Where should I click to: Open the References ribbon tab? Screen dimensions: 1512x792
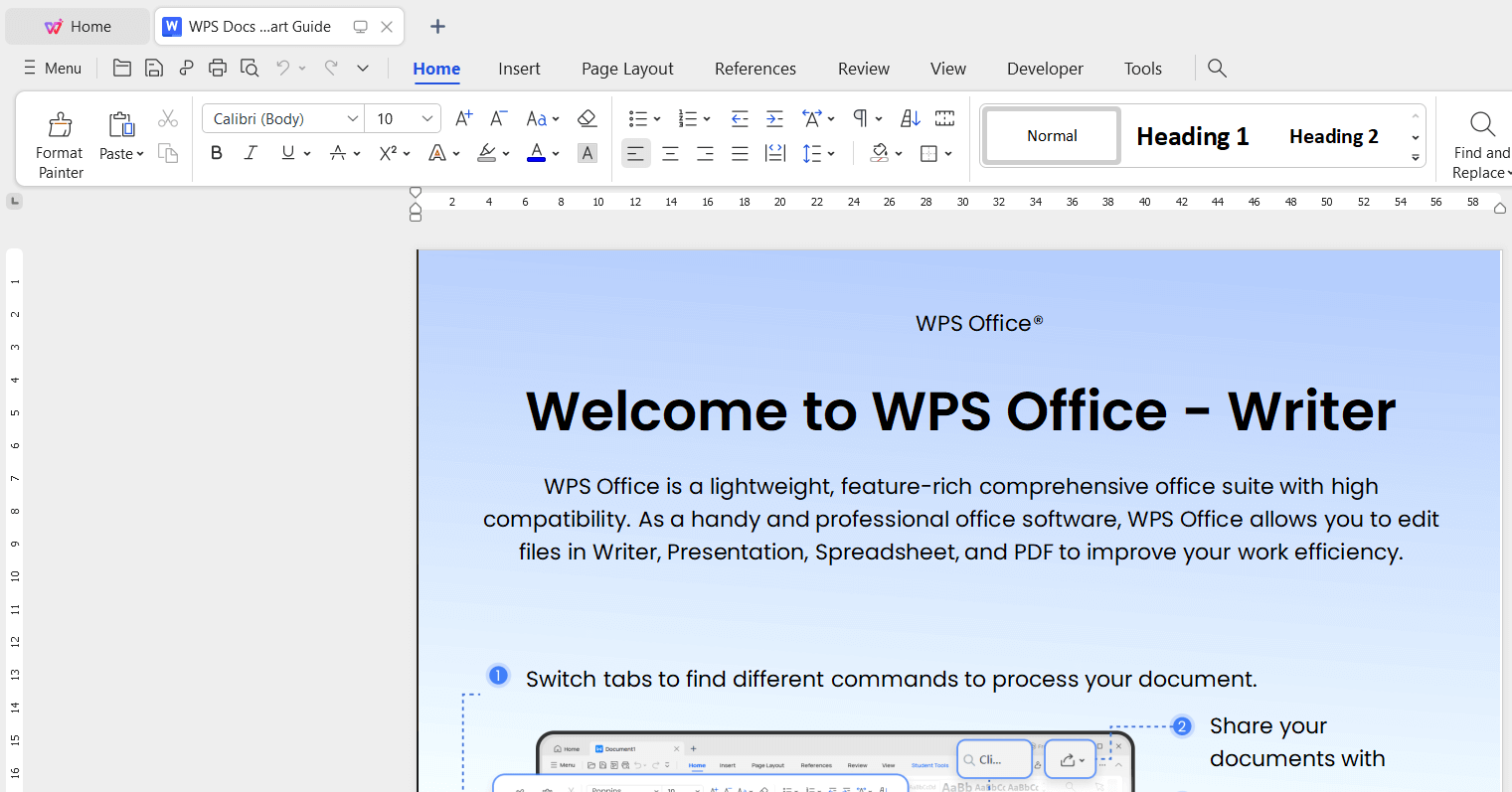point(755,68)
